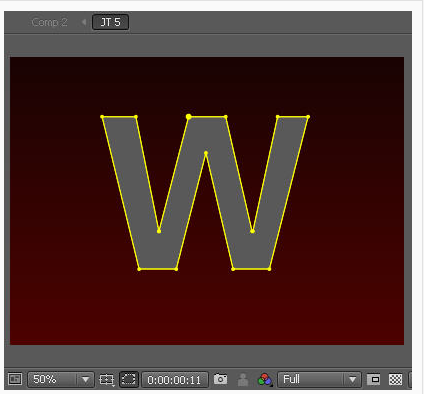The image size is (424, 394).
Task: Toggle Always Preview This View icon
Action: [x=15, y=379]
